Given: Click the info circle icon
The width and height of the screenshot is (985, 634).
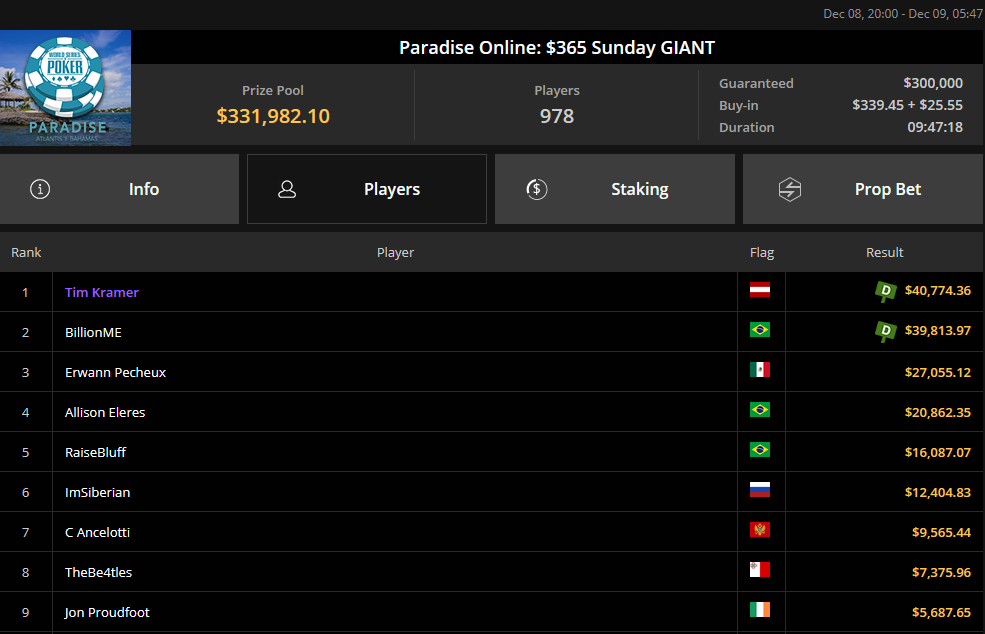Looking at the screenshot, I should tap(40, 189).
